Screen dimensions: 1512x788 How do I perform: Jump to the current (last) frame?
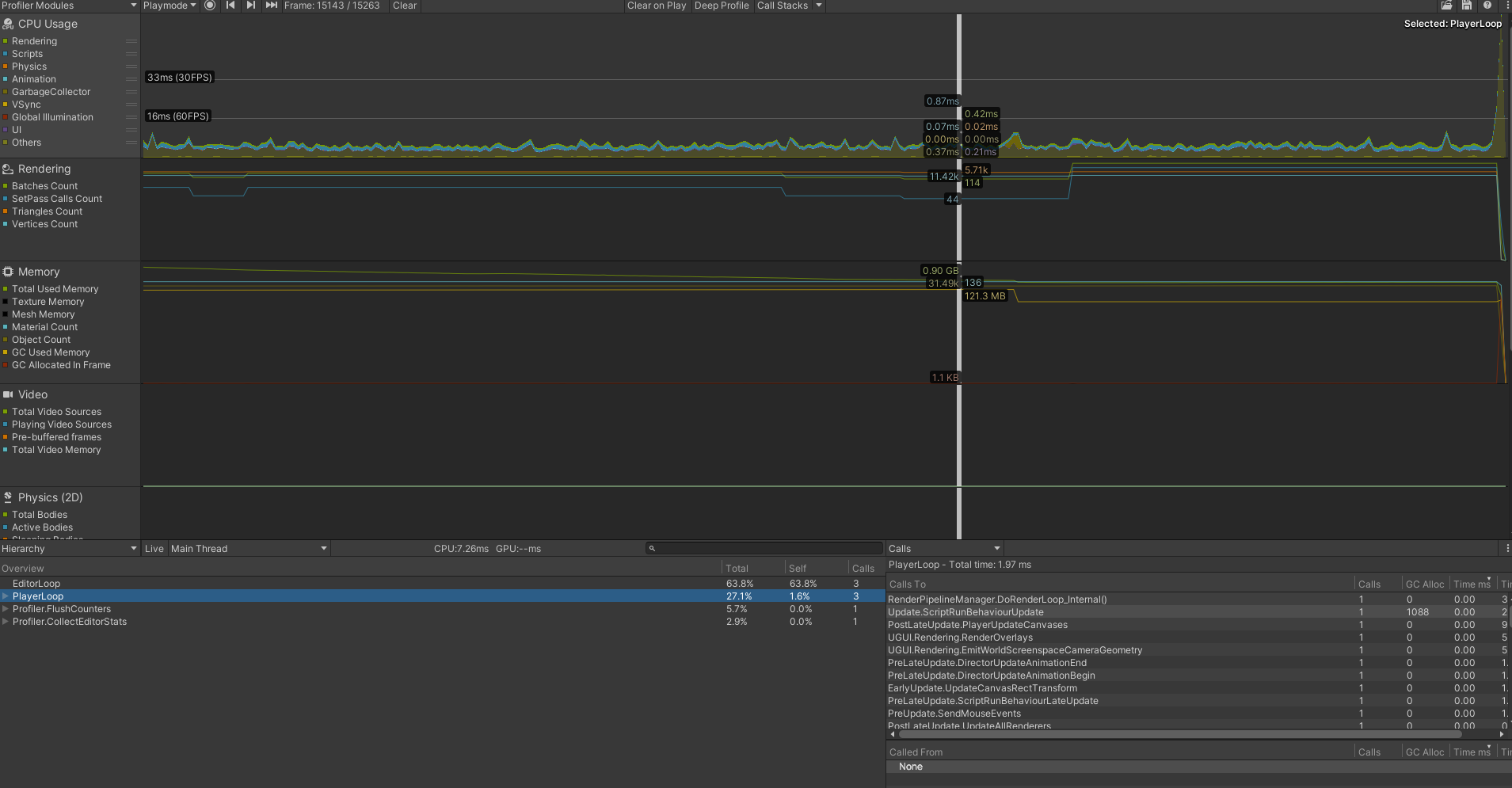pos(271,6)
